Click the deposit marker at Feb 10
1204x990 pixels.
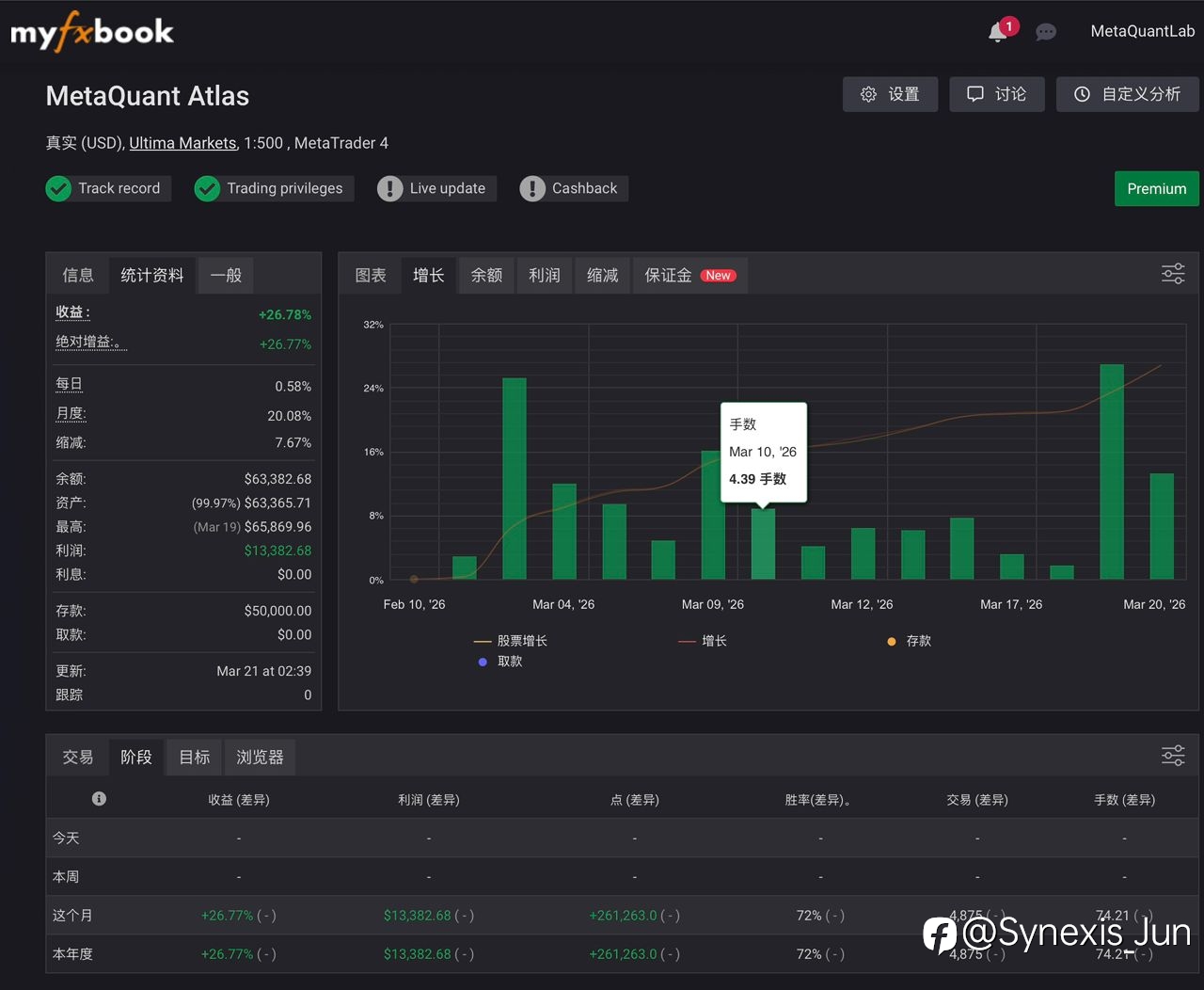tap(414, 579)
